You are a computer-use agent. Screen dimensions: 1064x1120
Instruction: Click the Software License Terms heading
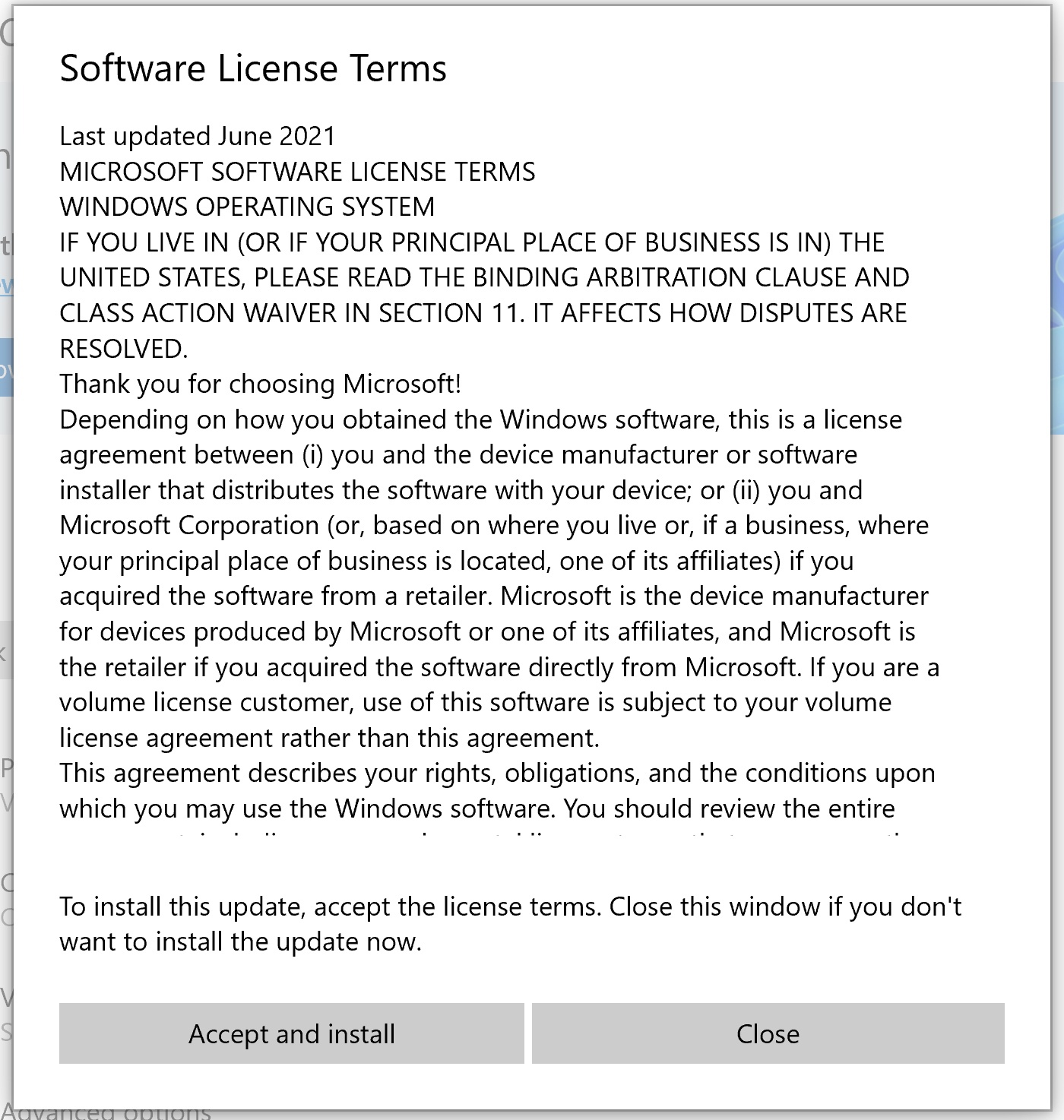tap(253, 68)
